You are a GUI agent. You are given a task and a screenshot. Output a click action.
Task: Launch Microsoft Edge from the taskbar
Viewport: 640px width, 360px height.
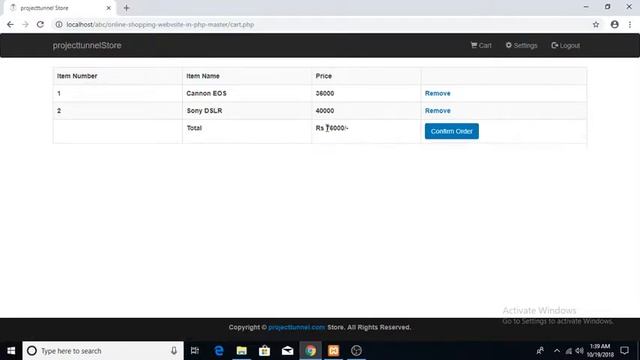[219, 351]
